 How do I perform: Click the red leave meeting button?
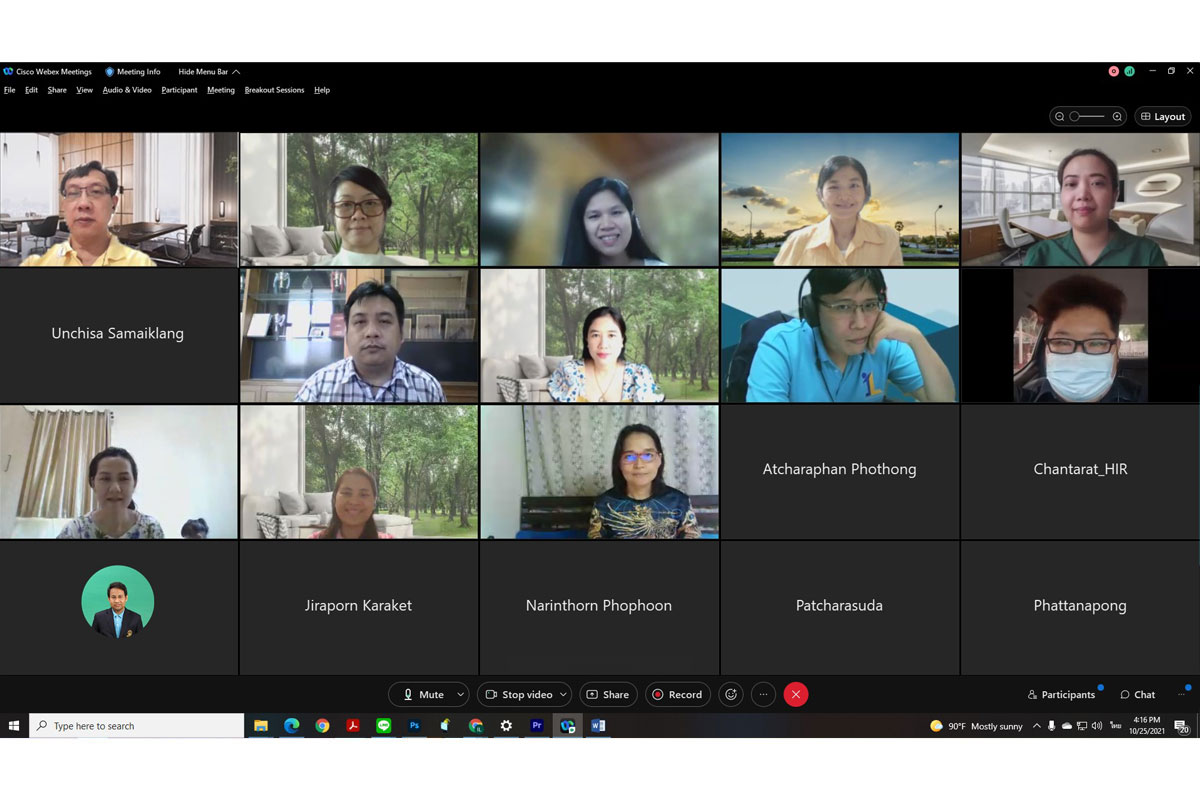click(795, 694)
